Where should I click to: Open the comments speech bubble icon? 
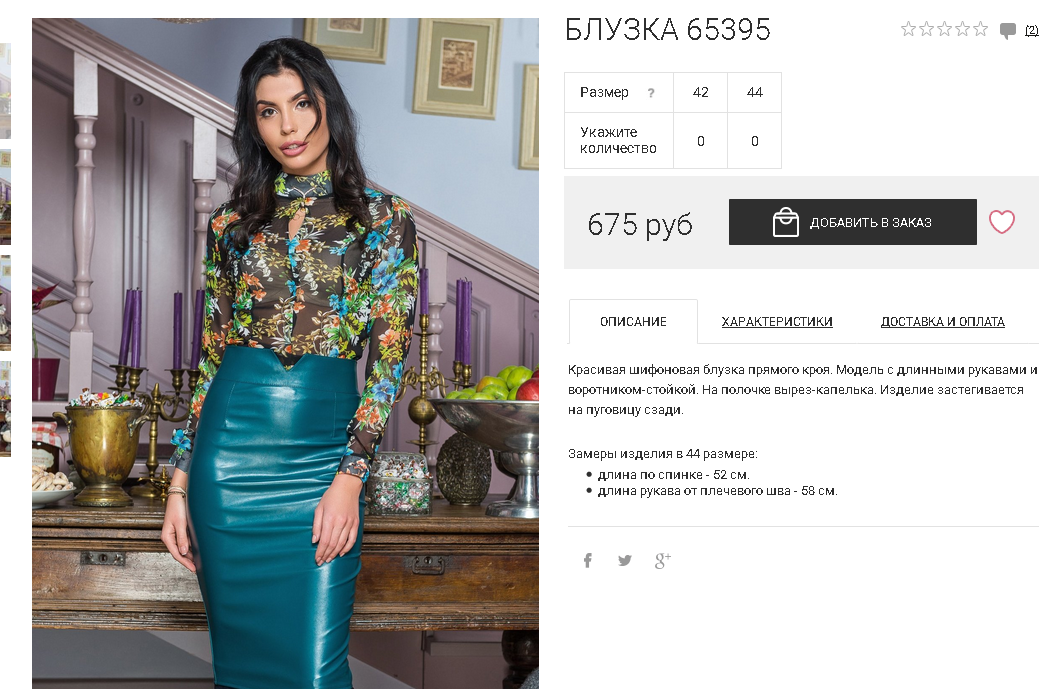1007,30
